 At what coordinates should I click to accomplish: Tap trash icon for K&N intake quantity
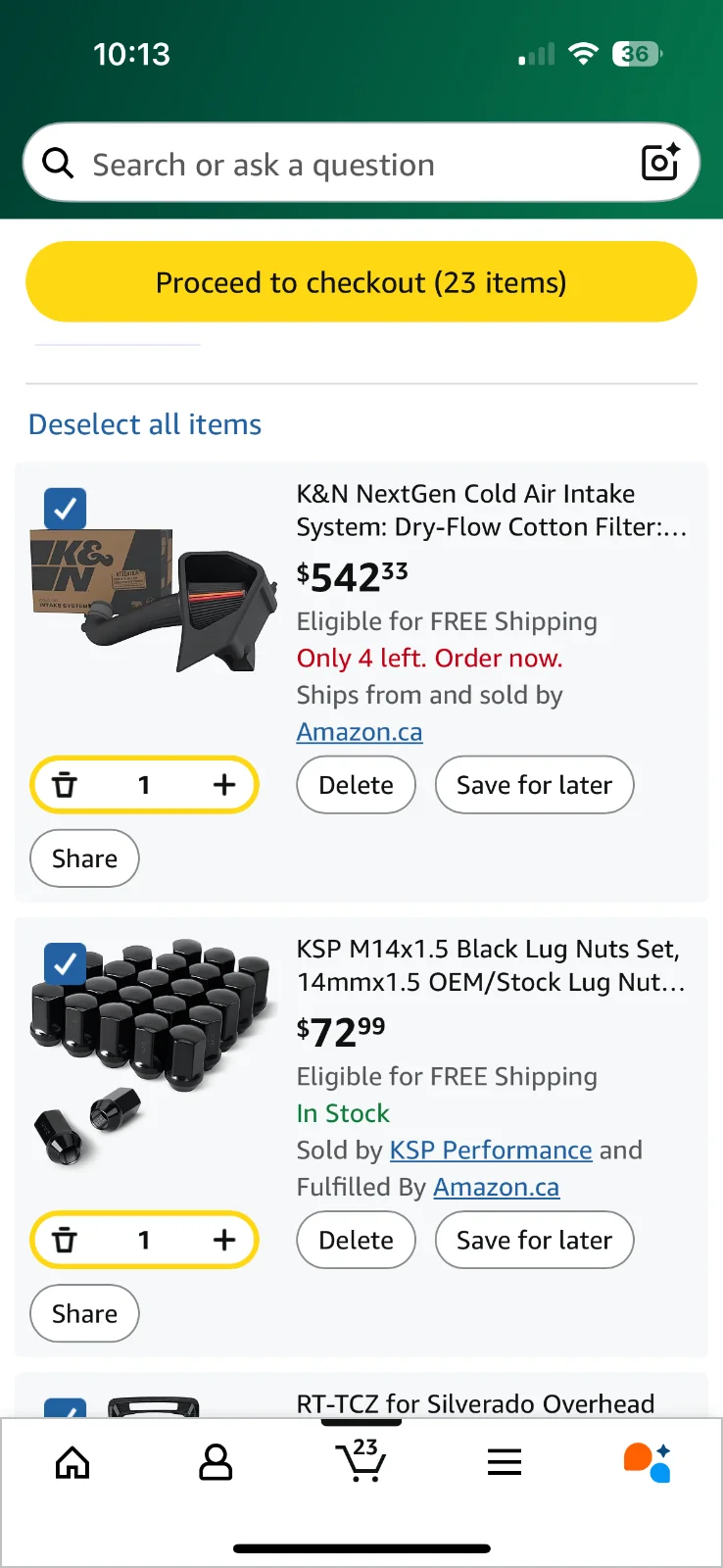tap(65, 785)
